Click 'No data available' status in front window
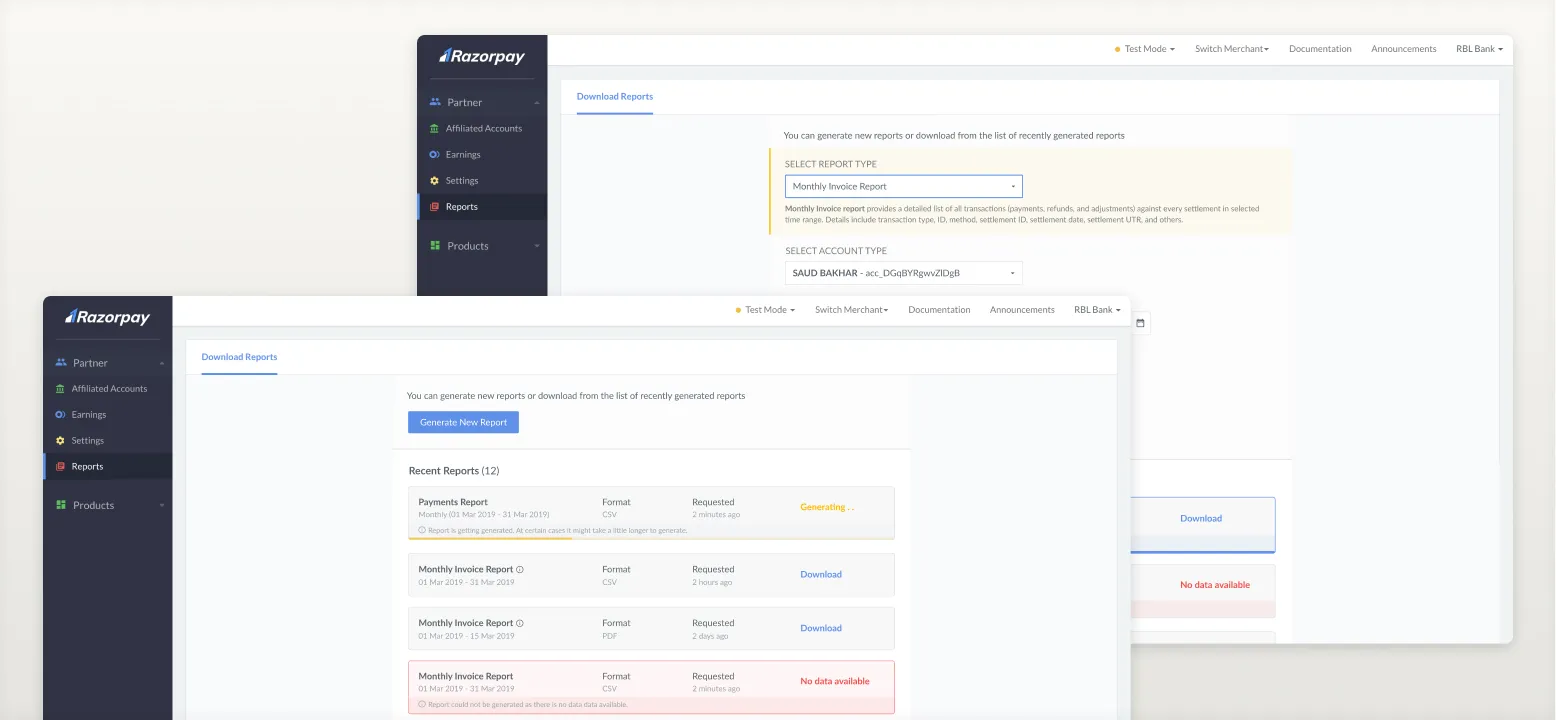 point(835,682)
